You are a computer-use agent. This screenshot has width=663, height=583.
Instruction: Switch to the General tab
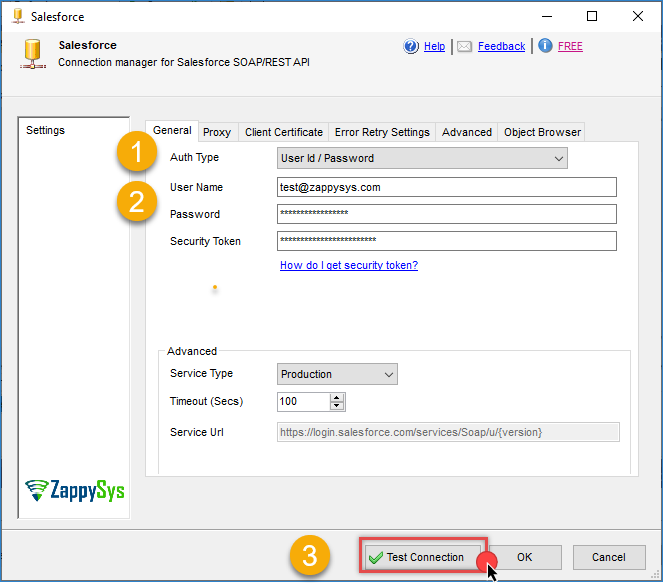click(x=172, y=131)
